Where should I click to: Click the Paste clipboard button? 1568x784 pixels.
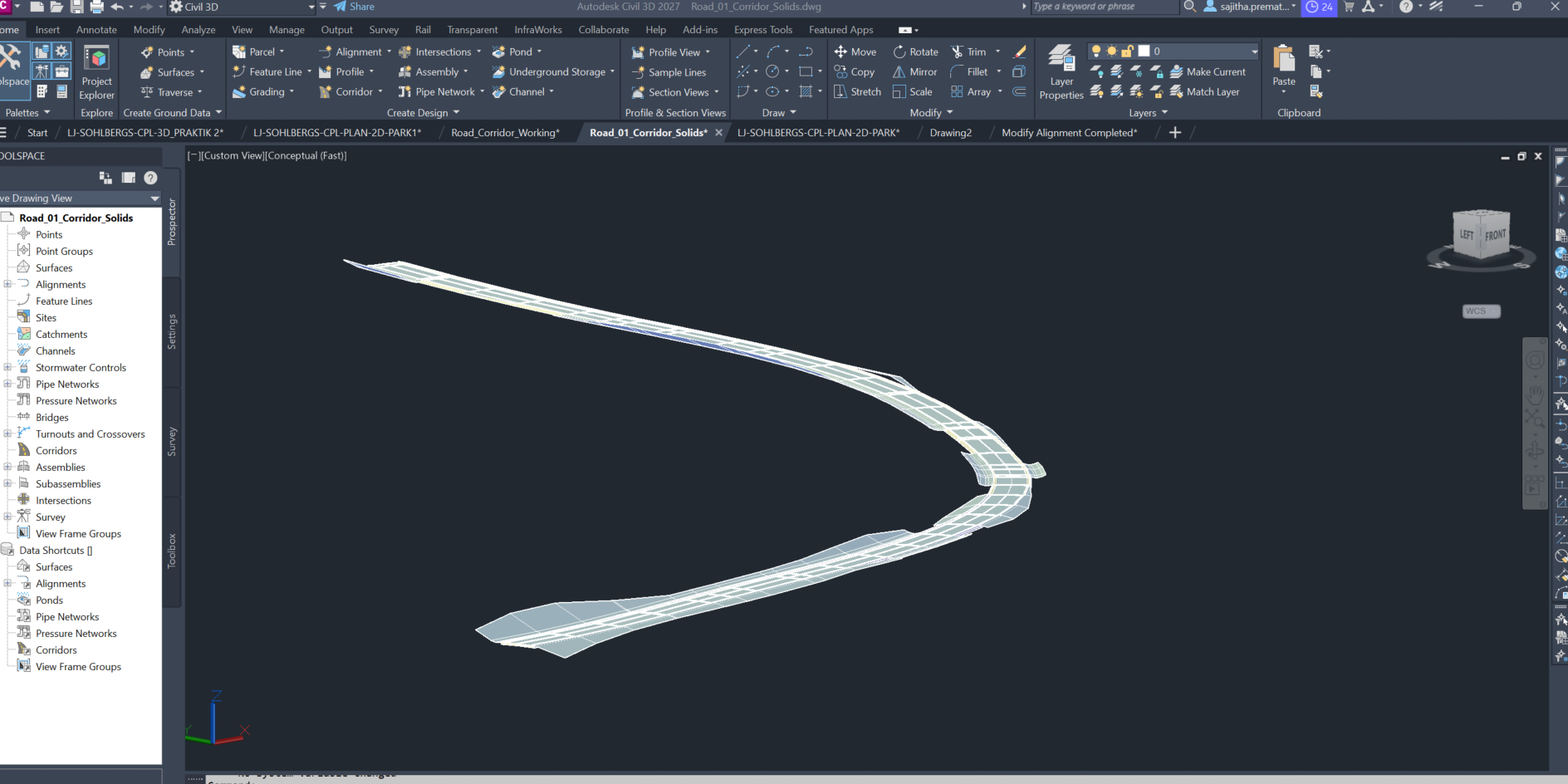tap(1284, 66)
